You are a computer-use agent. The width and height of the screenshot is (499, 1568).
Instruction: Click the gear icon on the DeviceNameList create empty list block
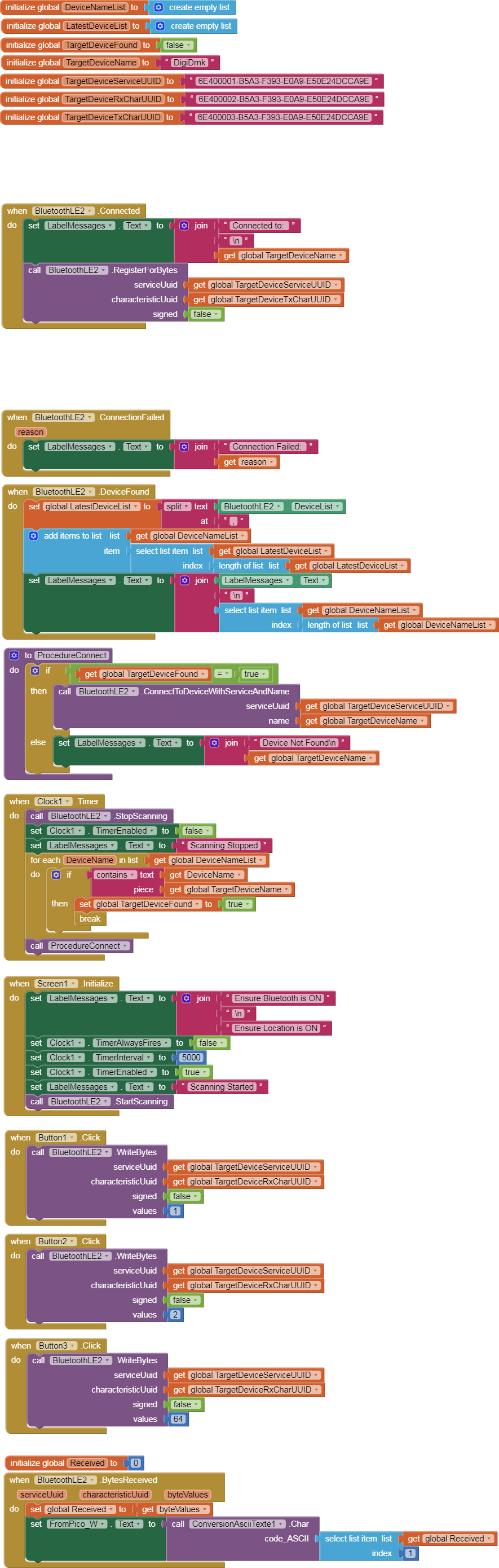[x=158, y=7]
